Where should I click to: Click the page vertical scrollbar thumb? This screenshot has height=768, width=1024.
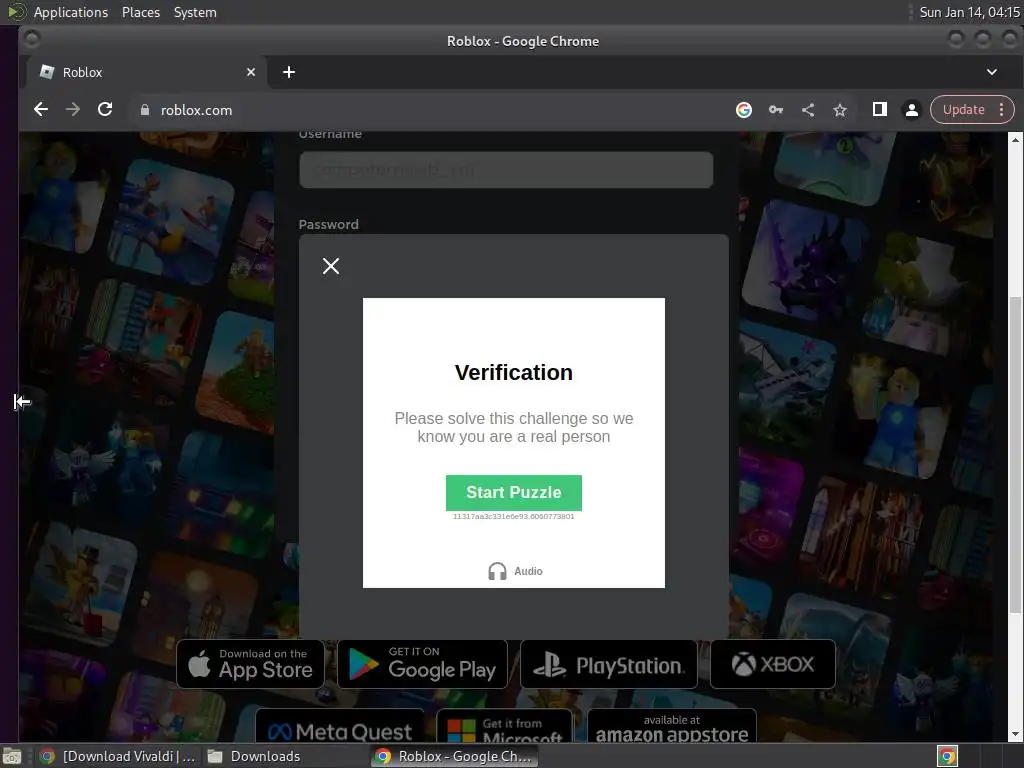[x=1015, y=454]
